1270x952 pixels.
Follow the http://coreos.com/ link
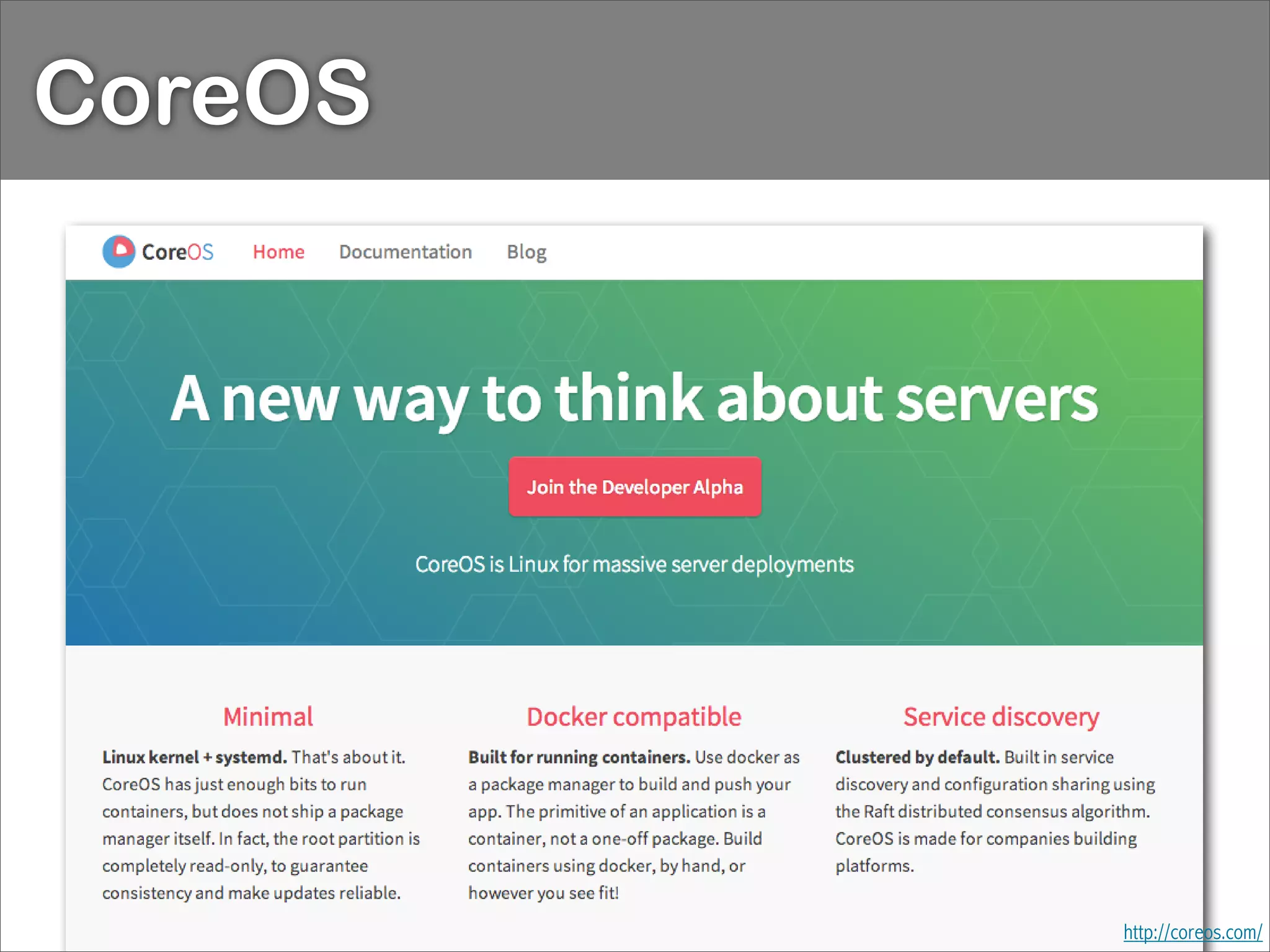click(x=1192, y=932)
